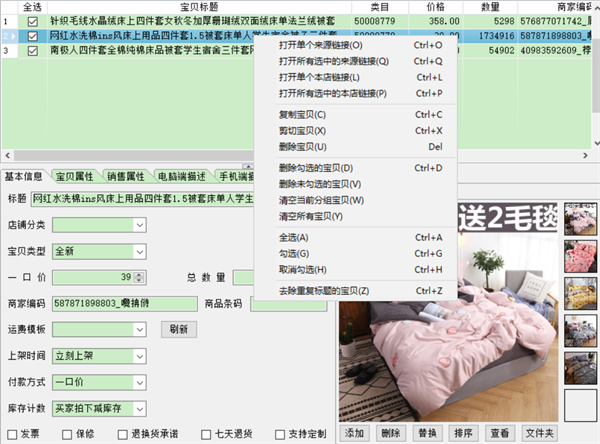This screenshot has height=444, width=600.
Task: Click 打开单个本店链接 menu item
Action: pos(355,77)
